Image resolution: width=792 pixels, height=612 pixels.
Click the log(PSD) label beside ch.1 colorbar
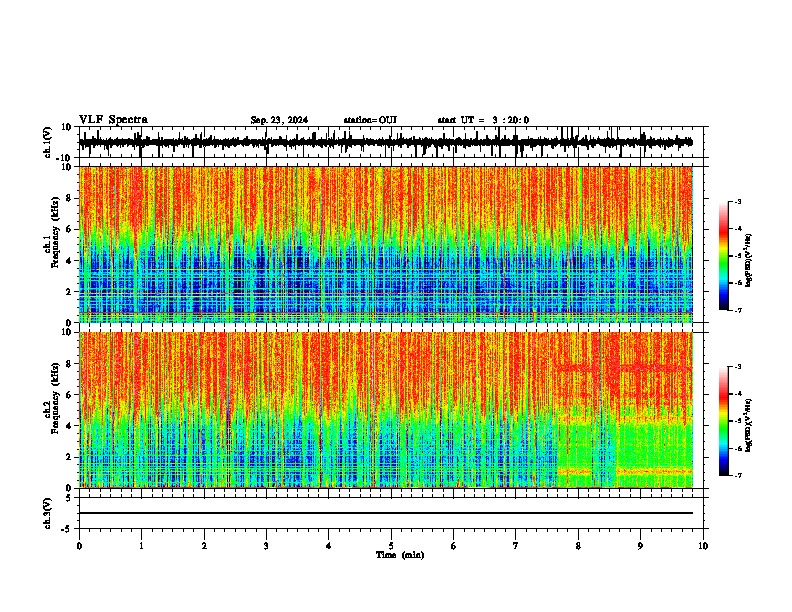coord(749,260)
